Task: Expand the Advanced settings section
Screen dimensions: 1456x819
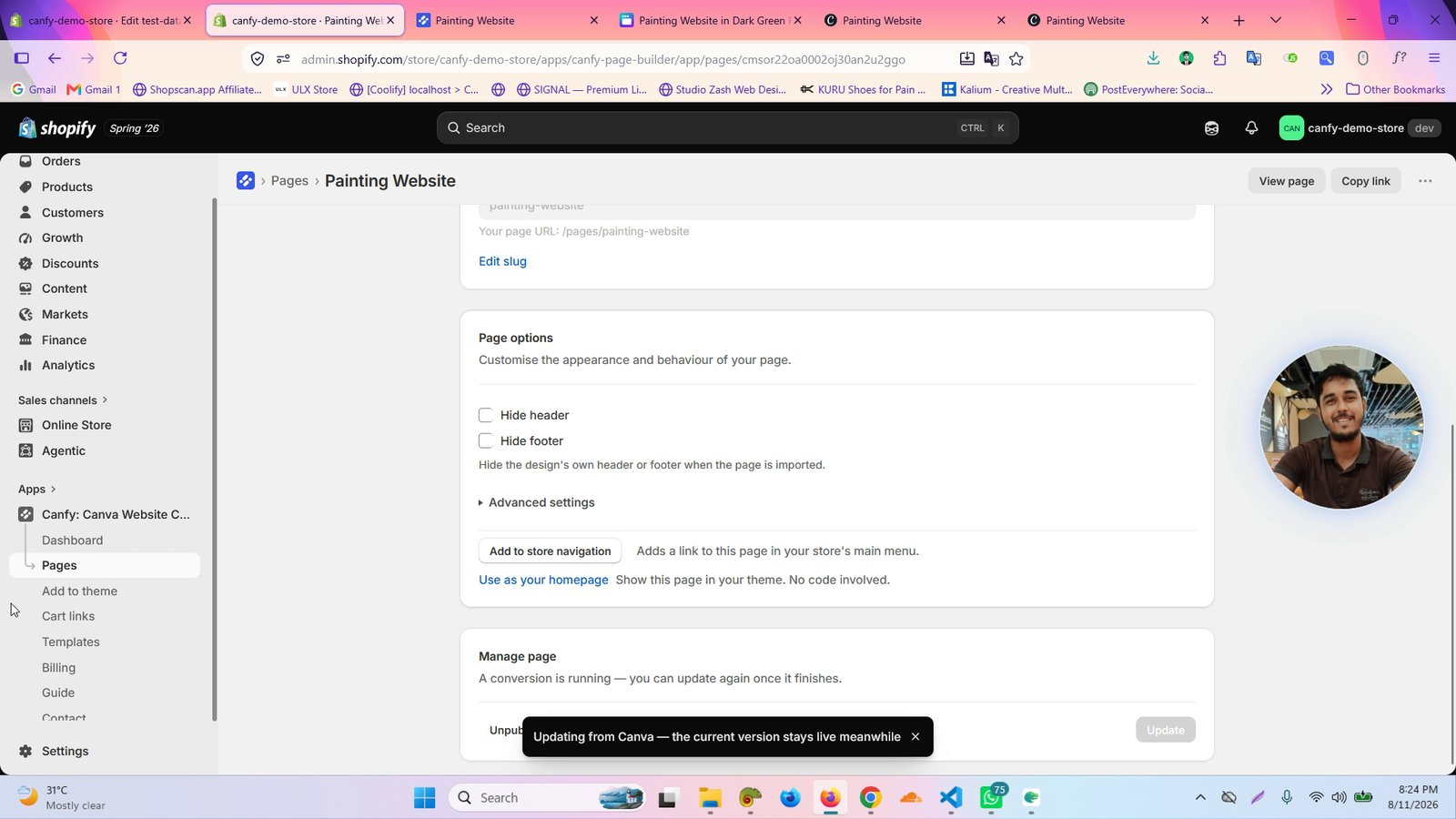Action: [537, 502]
